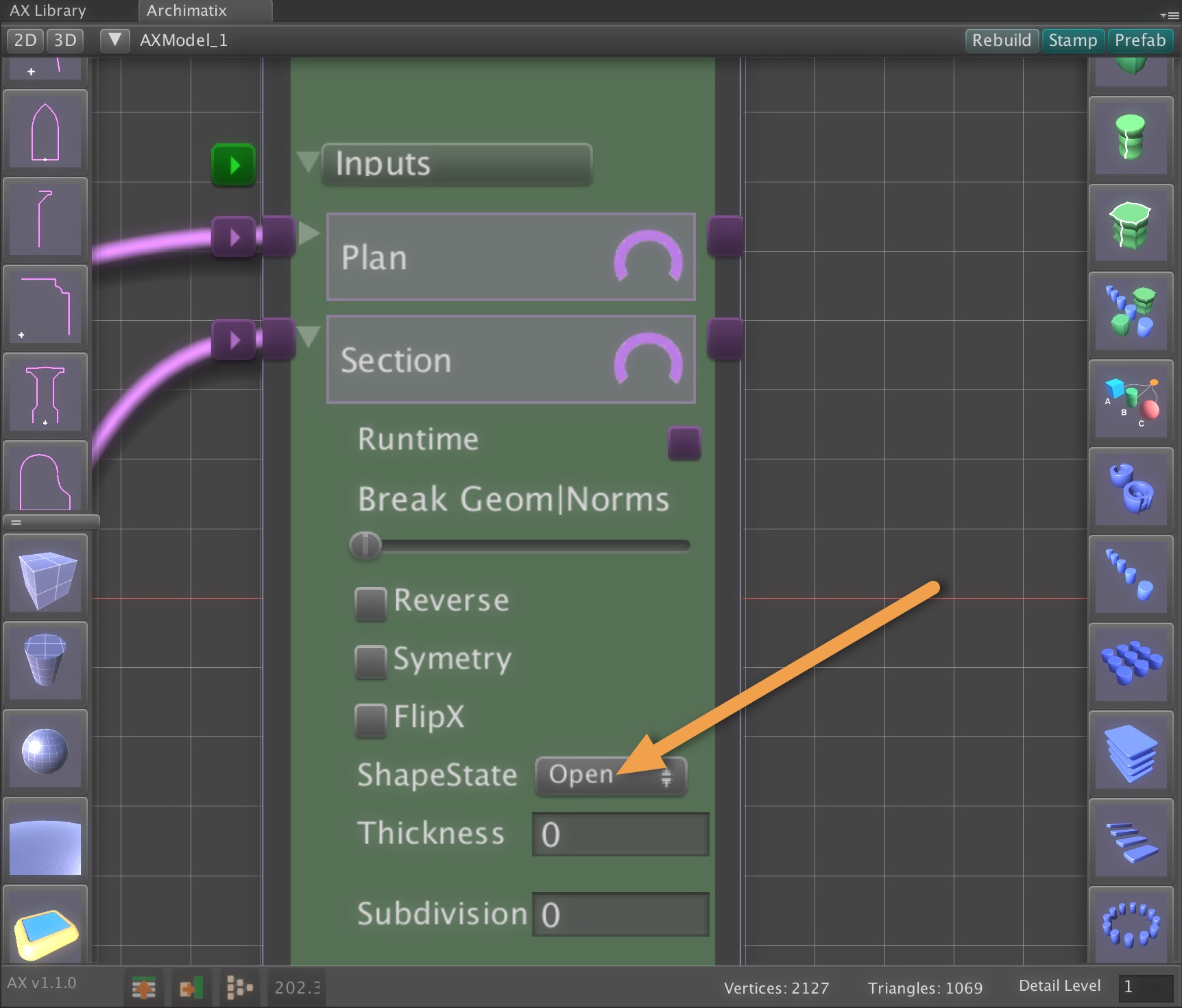1182x1008 pixels.
Task: Select the arch shape icon in library
Action: click(45, 130)
